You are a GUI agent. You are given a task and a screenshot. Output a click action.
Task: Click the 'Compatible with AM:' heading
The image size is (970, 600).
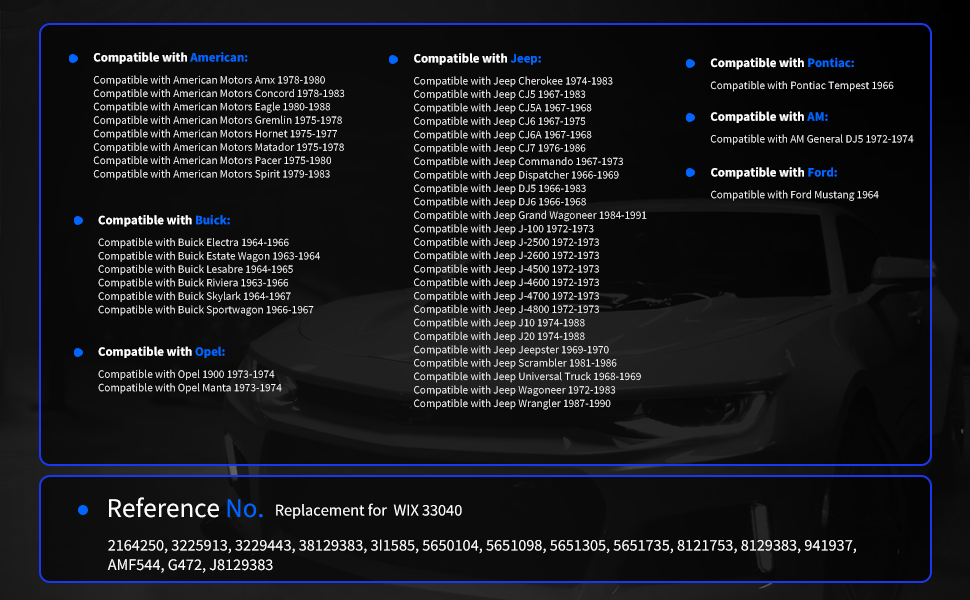[769, 117]
